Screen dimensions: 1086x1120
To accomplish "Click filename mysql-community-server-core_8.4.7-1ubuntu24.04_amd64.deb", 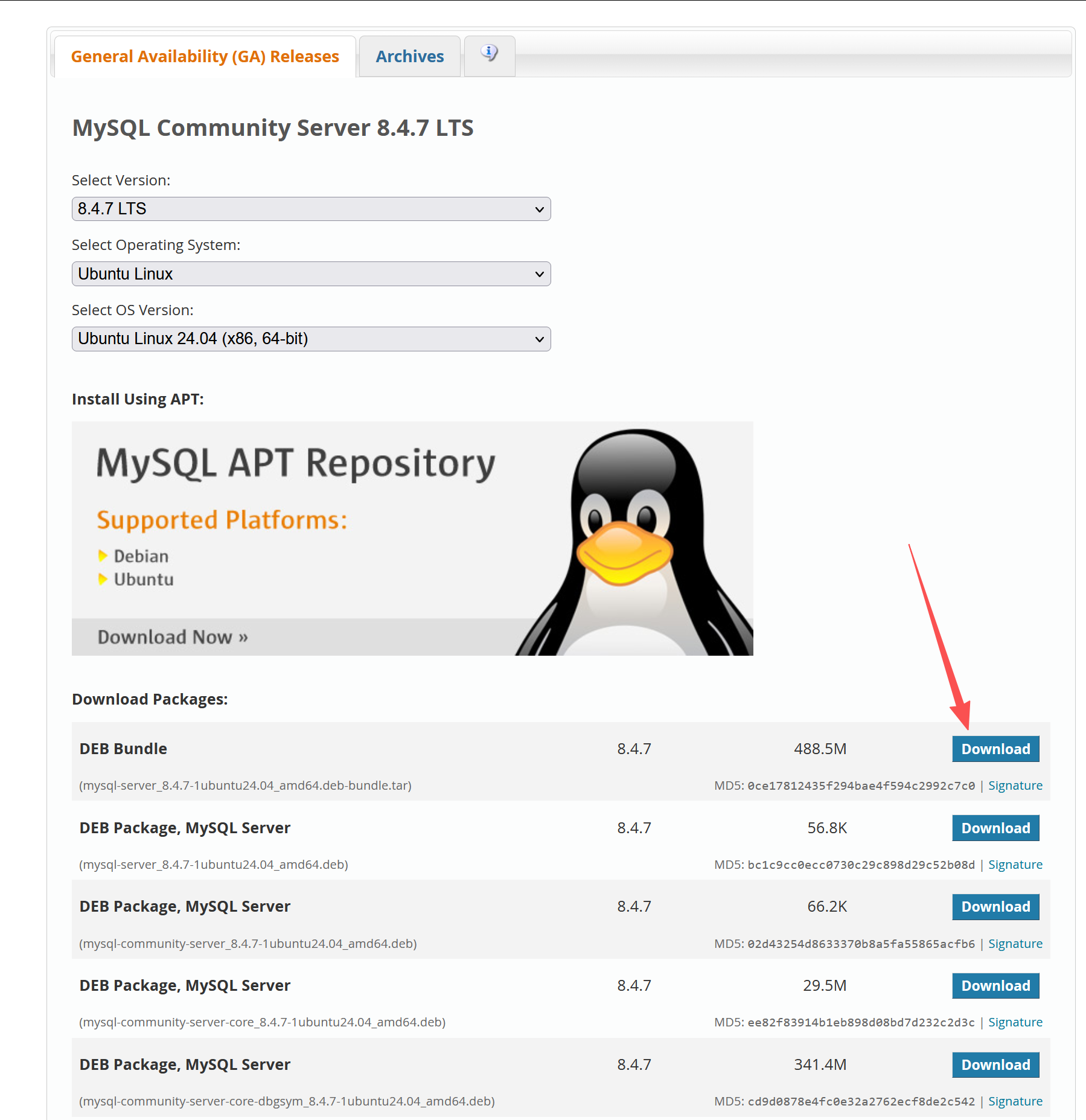I will pyautogui.click(x=262, y=1022).
